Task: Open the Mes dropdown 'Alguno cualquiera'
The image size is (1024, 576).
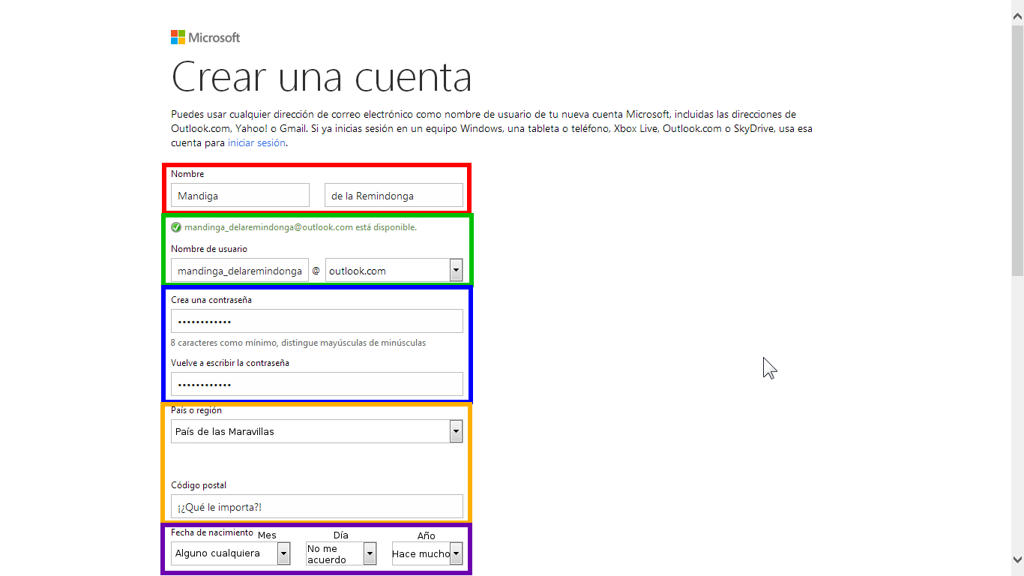Action: point(231,553)
